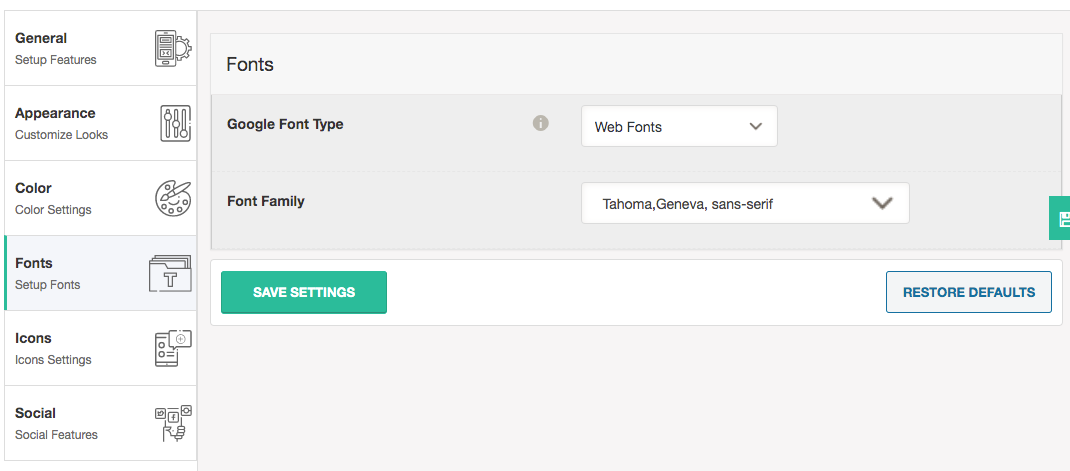The image size is (1070, 471).
Task: Click the letter T folder icon beside Fonts
Action: pyautogui.click(x=170, y=274)
